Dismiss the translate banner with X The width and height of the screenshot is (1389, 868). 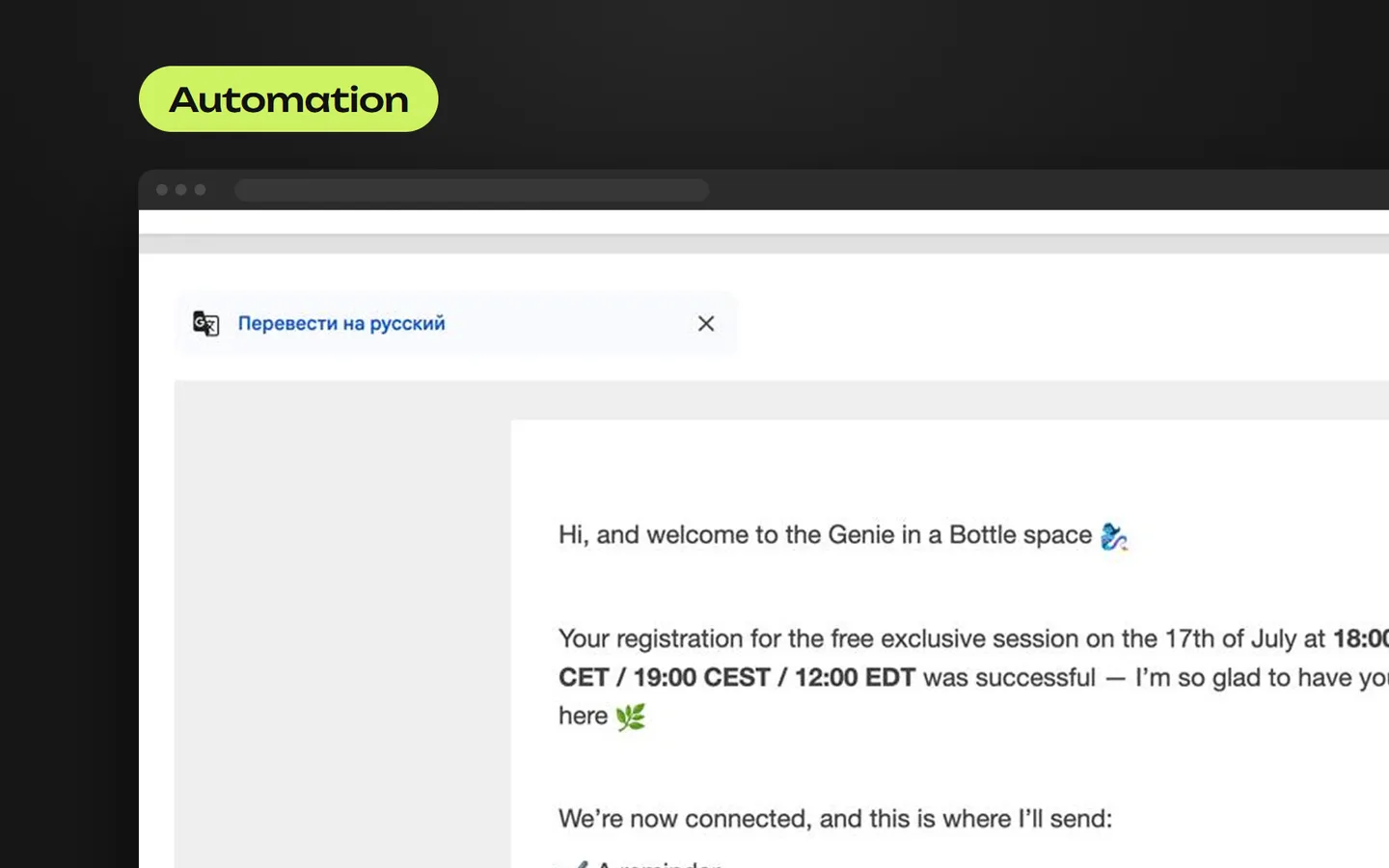(x=706, y=323)
